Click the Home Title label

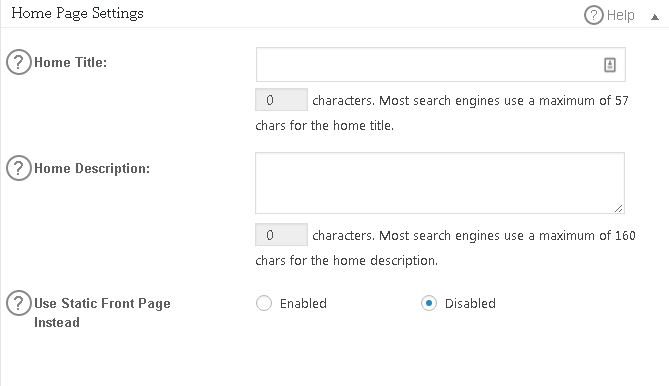[70, 62]
